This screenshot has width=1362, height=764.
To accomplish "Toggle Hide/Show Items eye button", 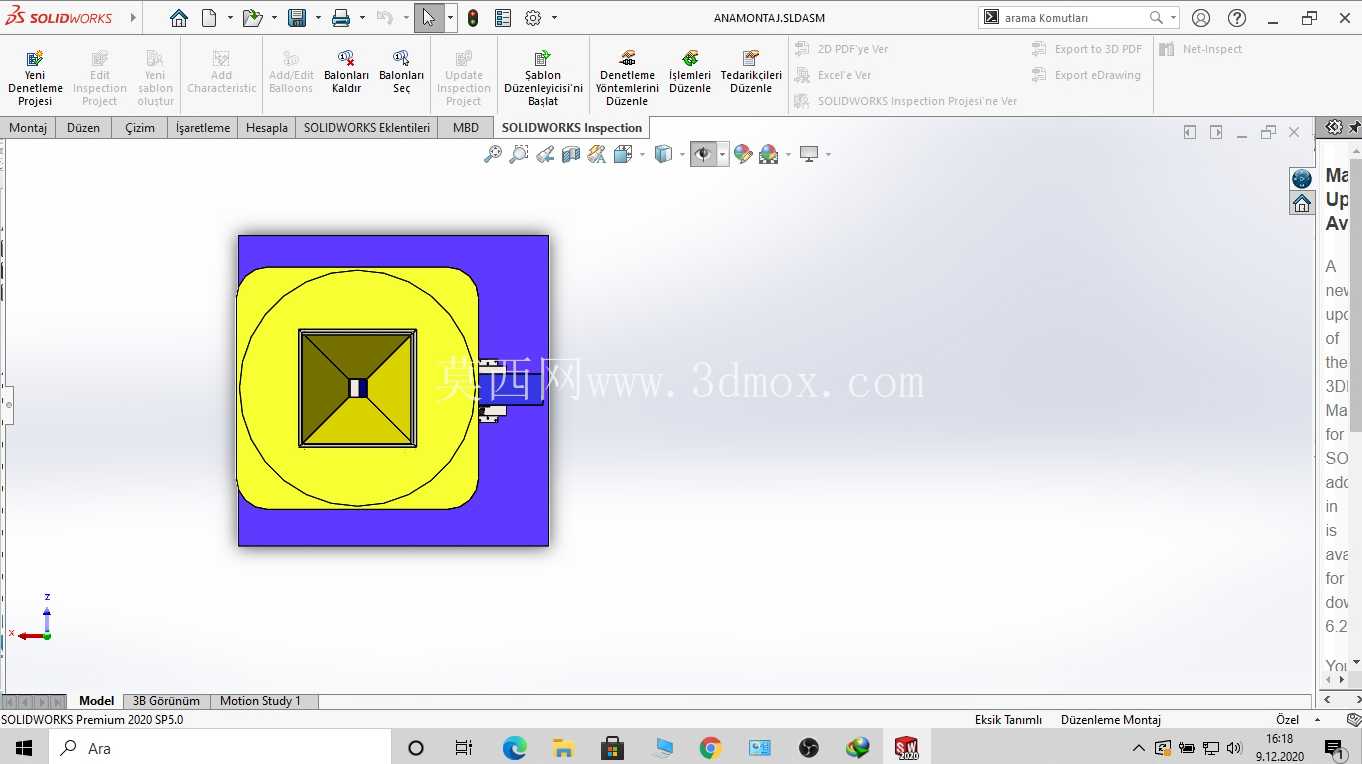I will coord(703,154).
